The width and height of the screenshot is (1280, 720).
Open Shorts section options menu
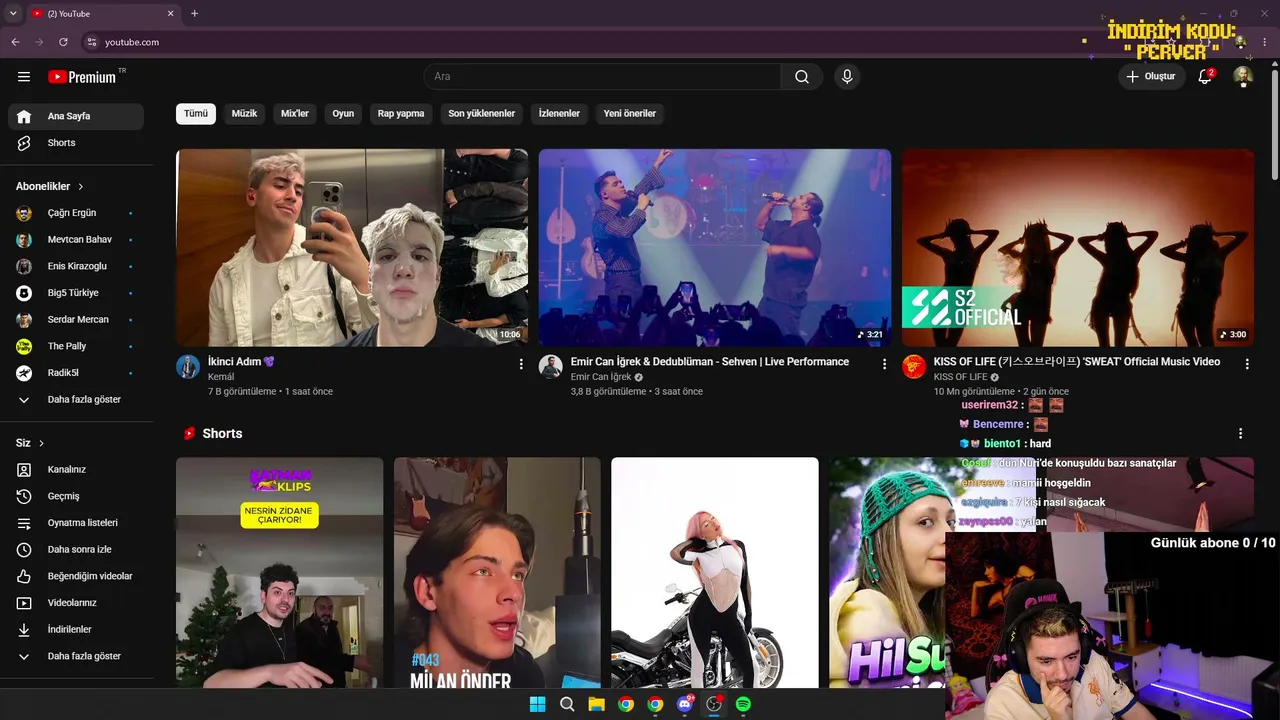pyautogui.click(x=1241, y=434)
